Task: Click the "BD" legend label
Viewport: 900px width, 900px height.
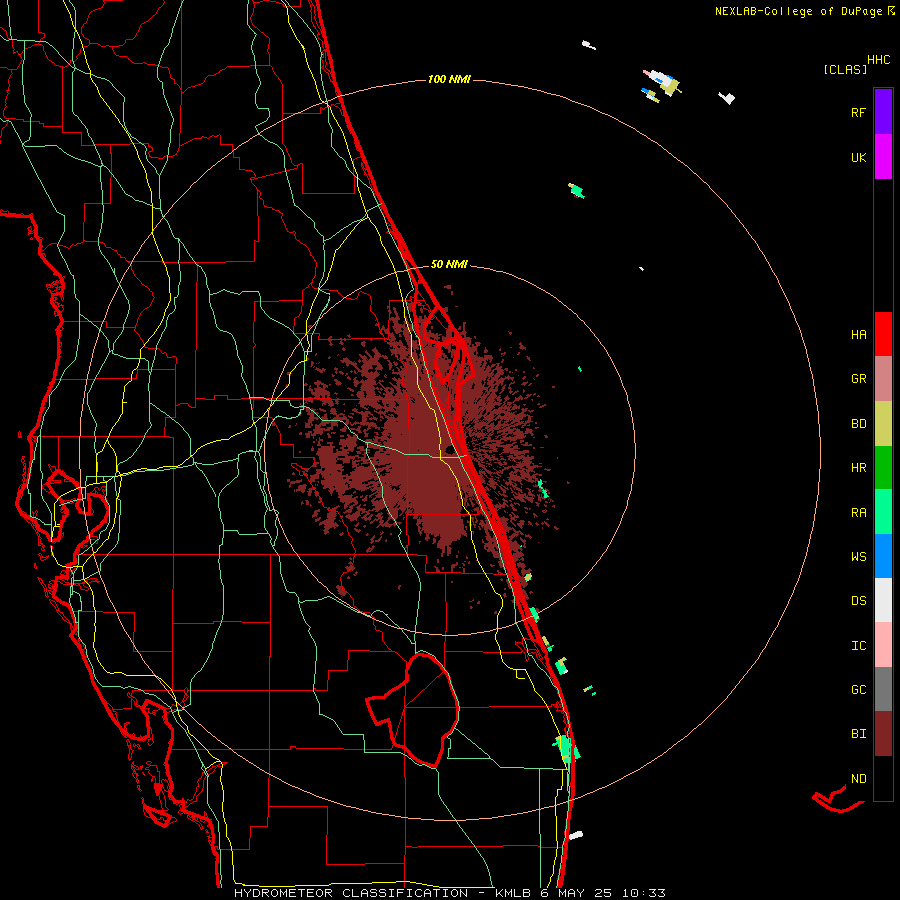Action: pyautogui.click(x=858, y=424)
